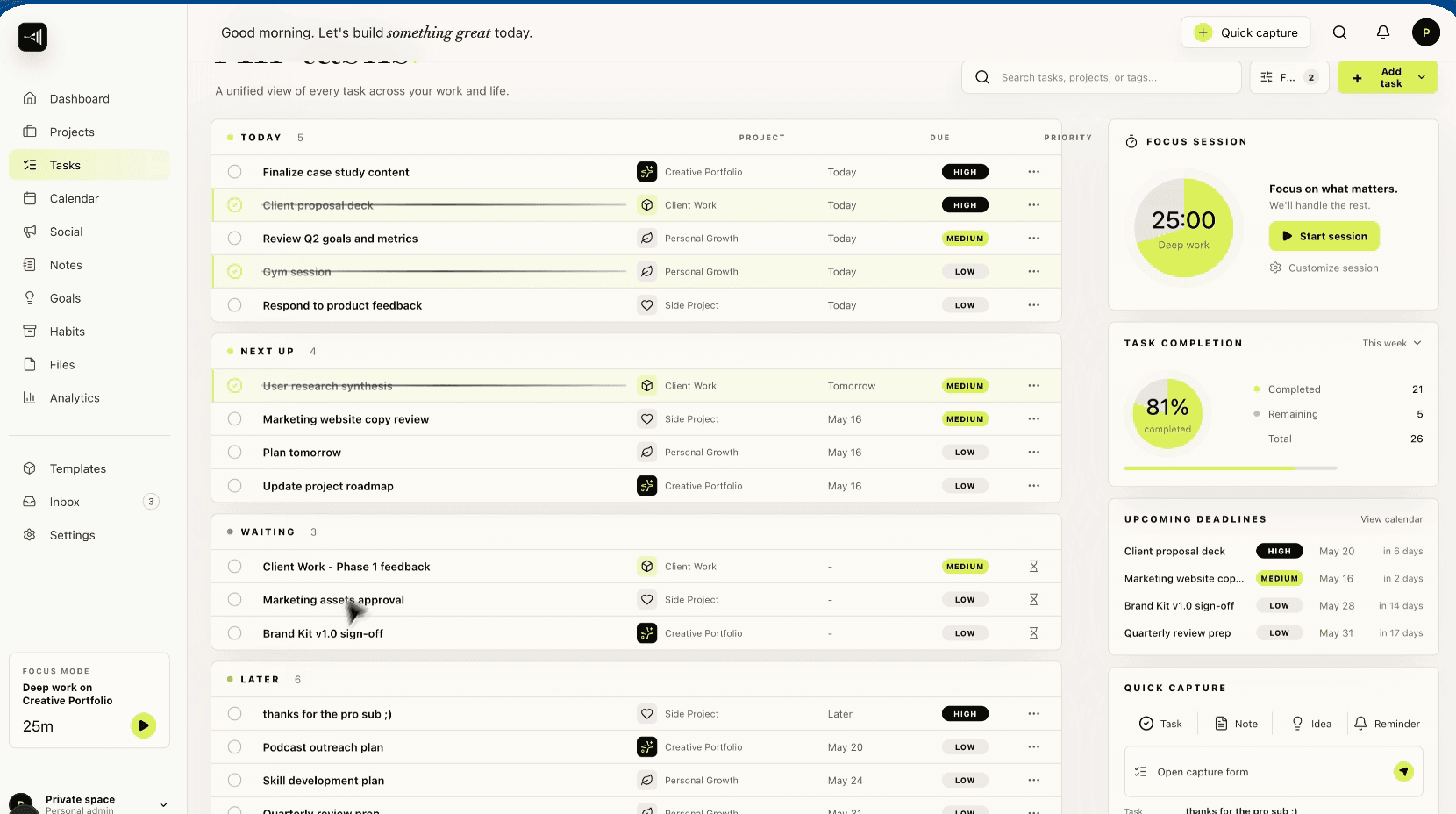Select Note quick capture type
This screenshot has width=1456, height=814.
tap(1236, 724)
